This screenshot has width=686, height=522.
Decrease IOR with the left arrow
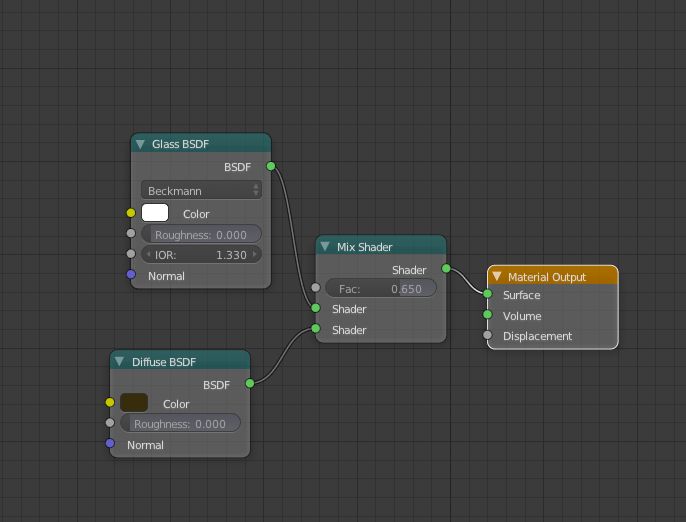click(148, 254)
